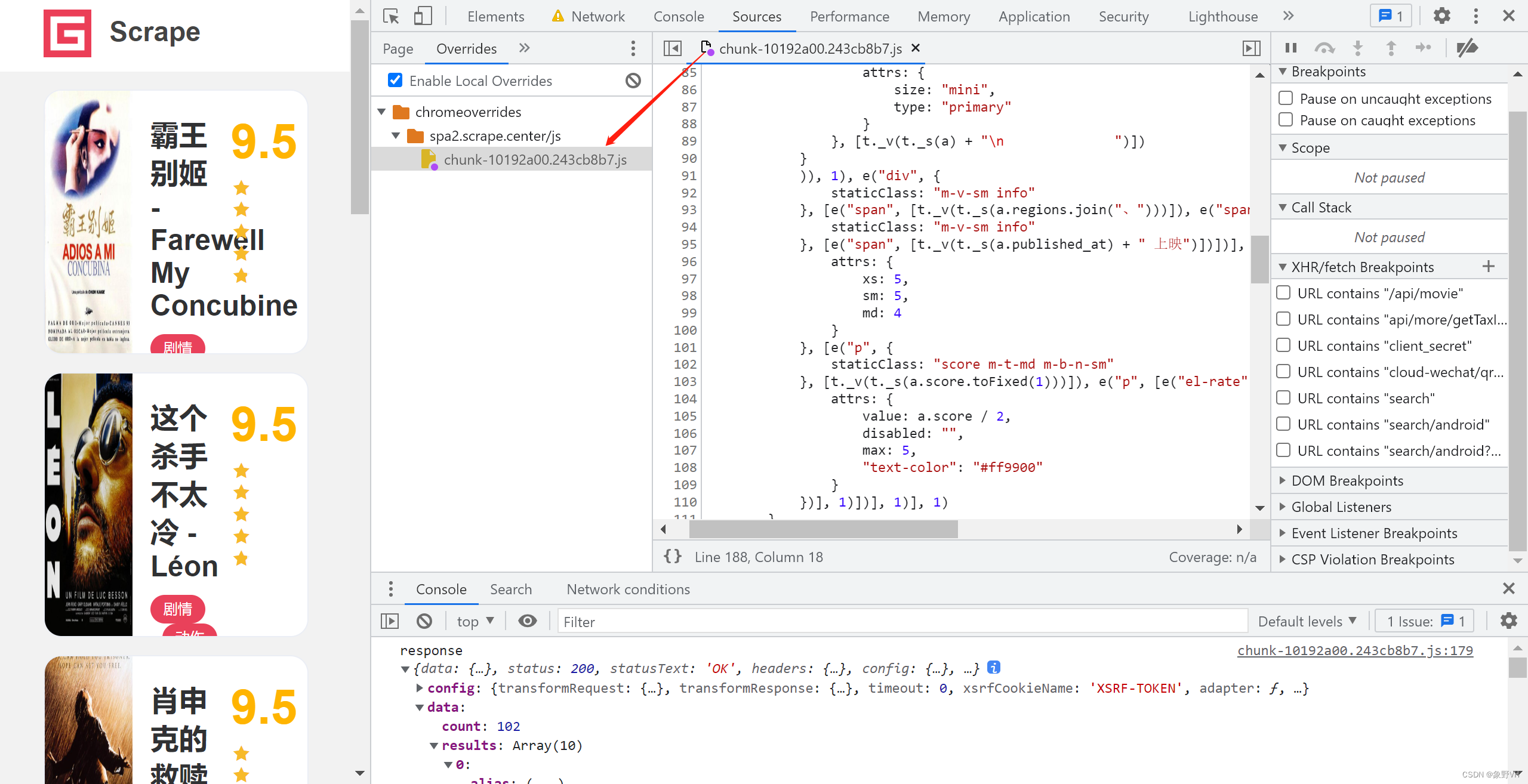Enable Pause on caught exceptions

(1286, 120)
